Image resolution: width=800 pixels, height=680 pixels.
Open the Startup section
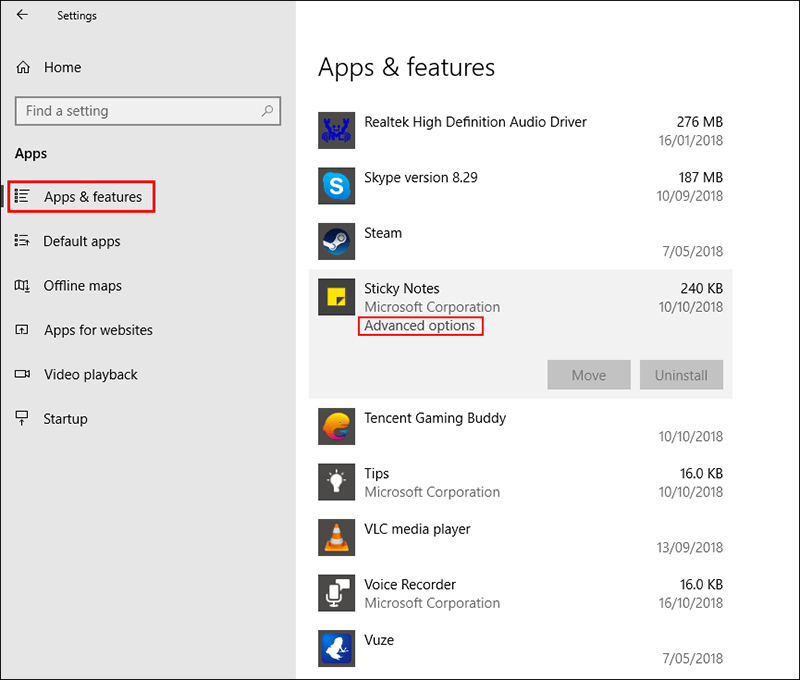(x=65, y=418)
